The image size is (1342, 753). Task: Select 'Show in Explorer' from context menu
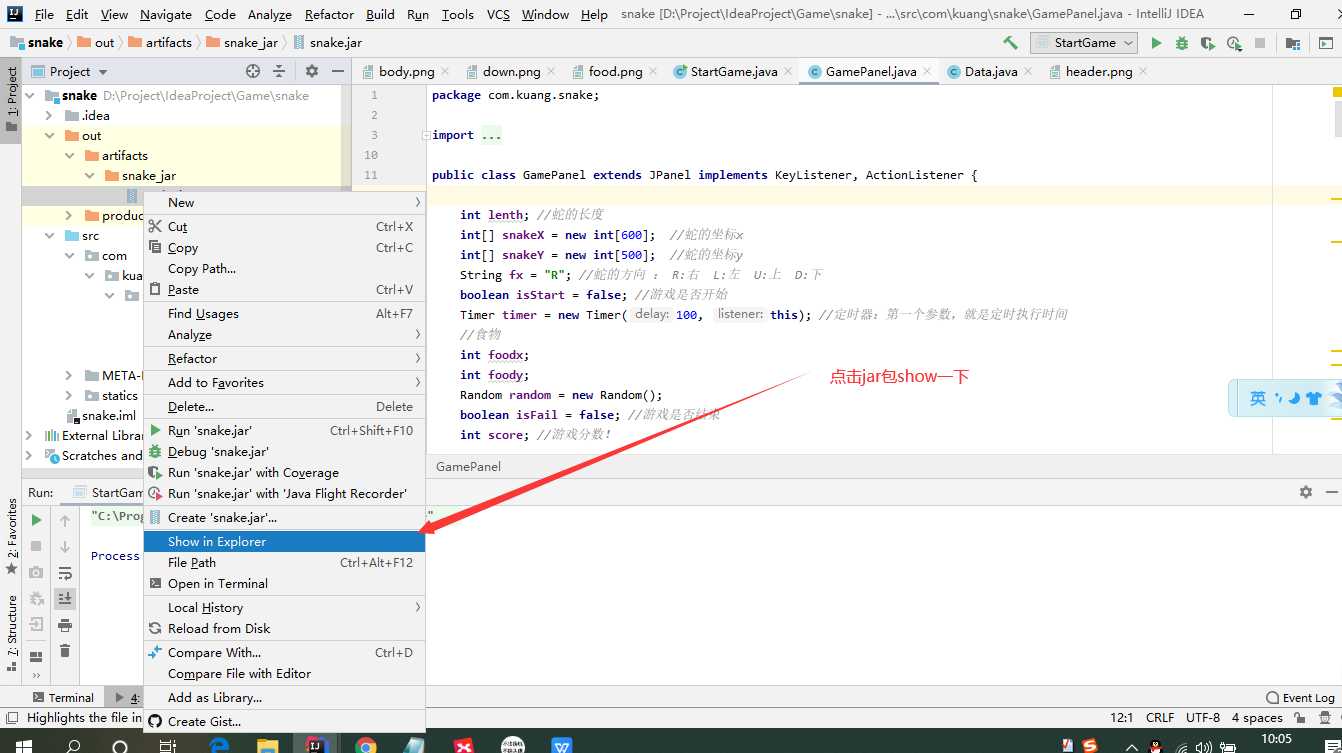[x=284, y=541]
